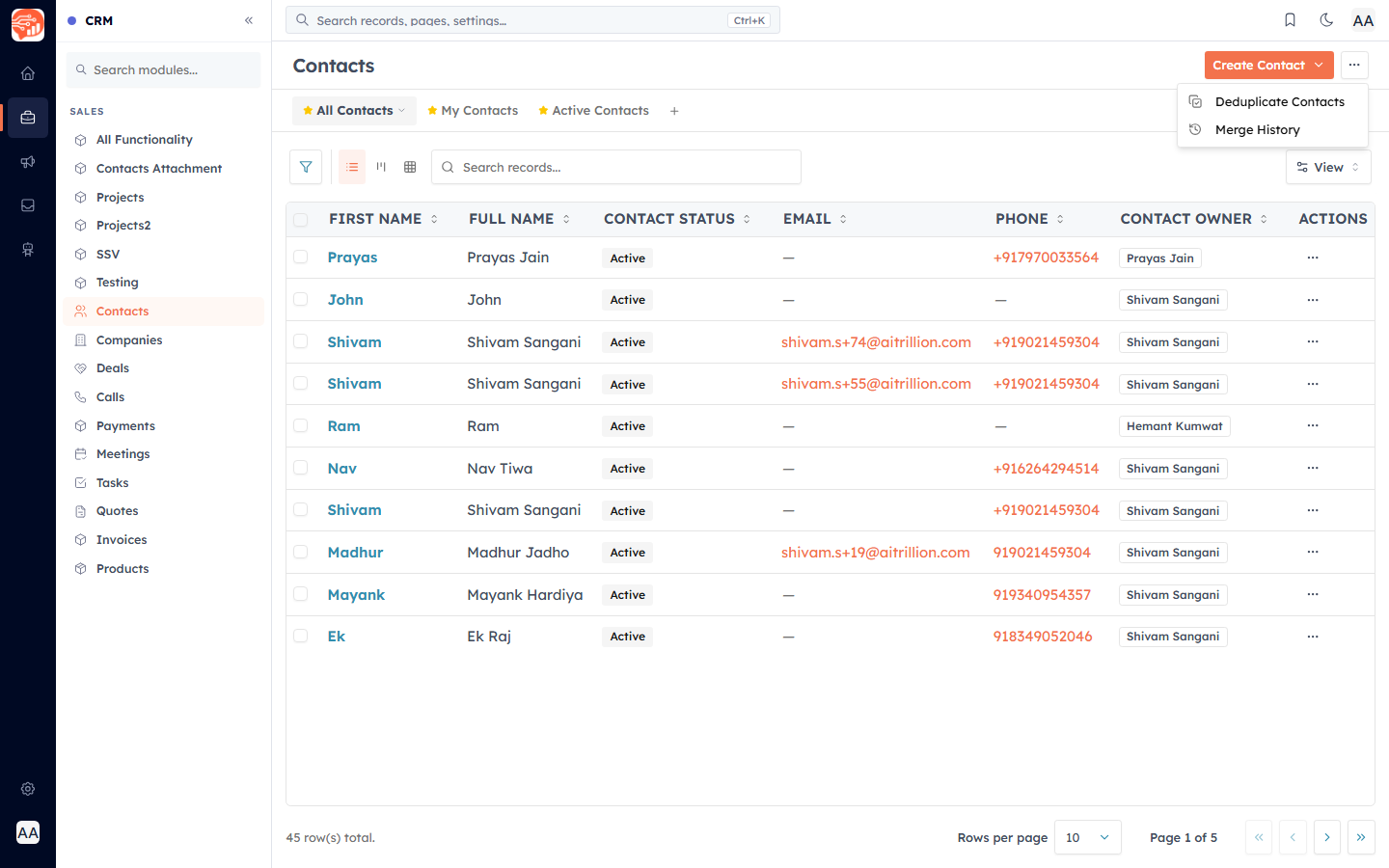The width and height of the screenshot is (1389, 868).
Task: Sort by Contact Status column
Action: [x=677, y=219]
